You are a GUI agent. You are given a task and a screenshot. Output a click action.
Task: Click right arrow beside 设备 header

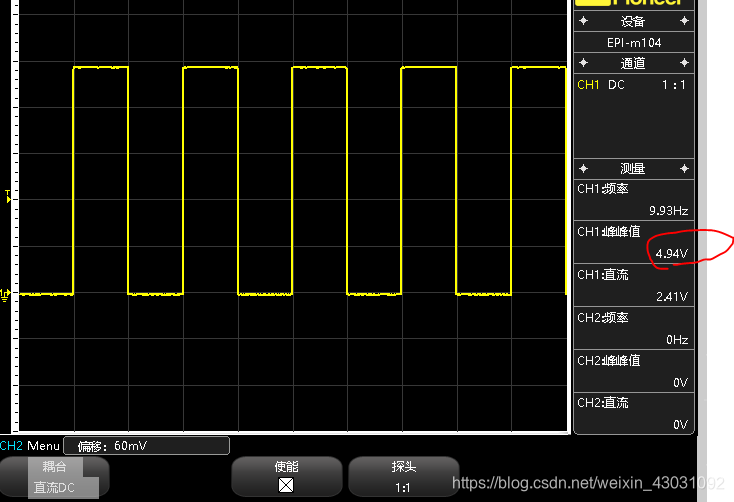pos(684,21)
